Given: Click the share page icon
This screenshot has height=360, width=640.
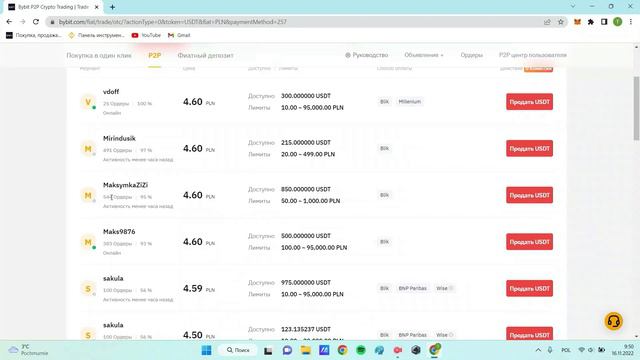Looking at the screenshot, I should pyautogui.click(x=547, y=22).
